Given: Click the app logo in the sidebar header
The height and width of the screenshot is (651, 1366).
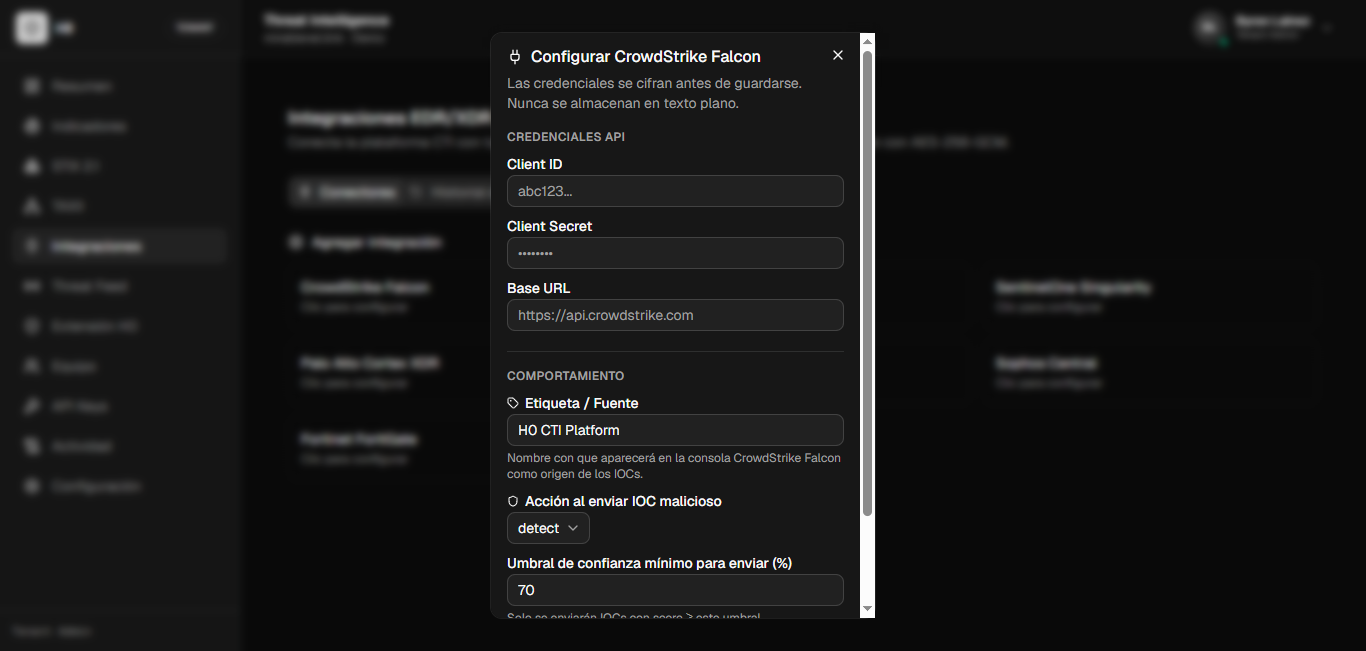Looking at the screenshot, I should click(x=31, y=28).
